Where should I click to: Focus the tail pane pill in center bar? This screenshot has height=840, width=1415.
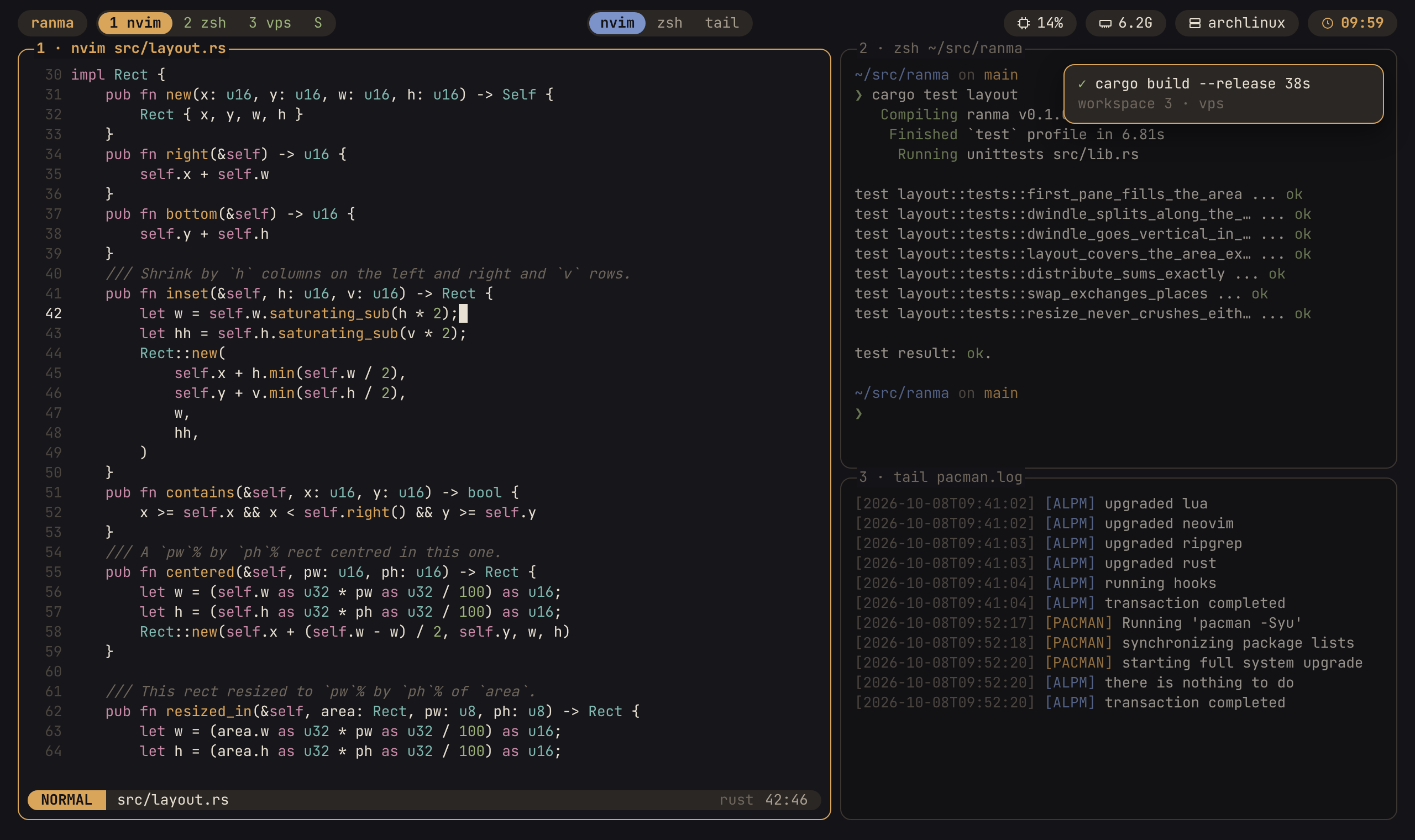tap(722, 23)
